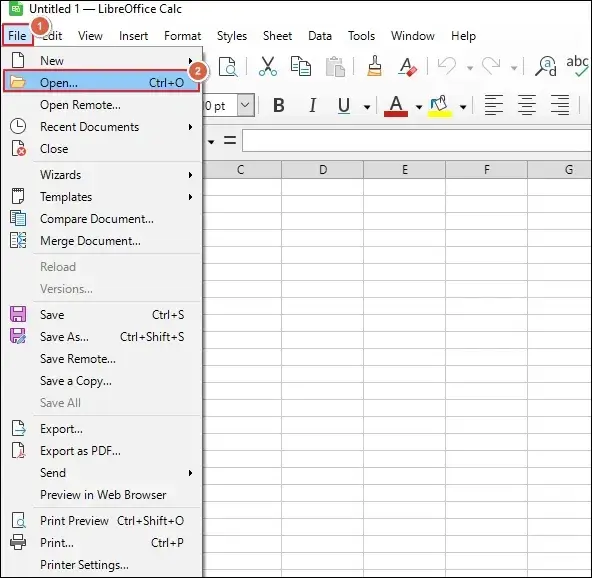The height and width of the screenshot is (578, 592).
Task: Choose Preview in Web Browser
Action: tap(102, 495)
